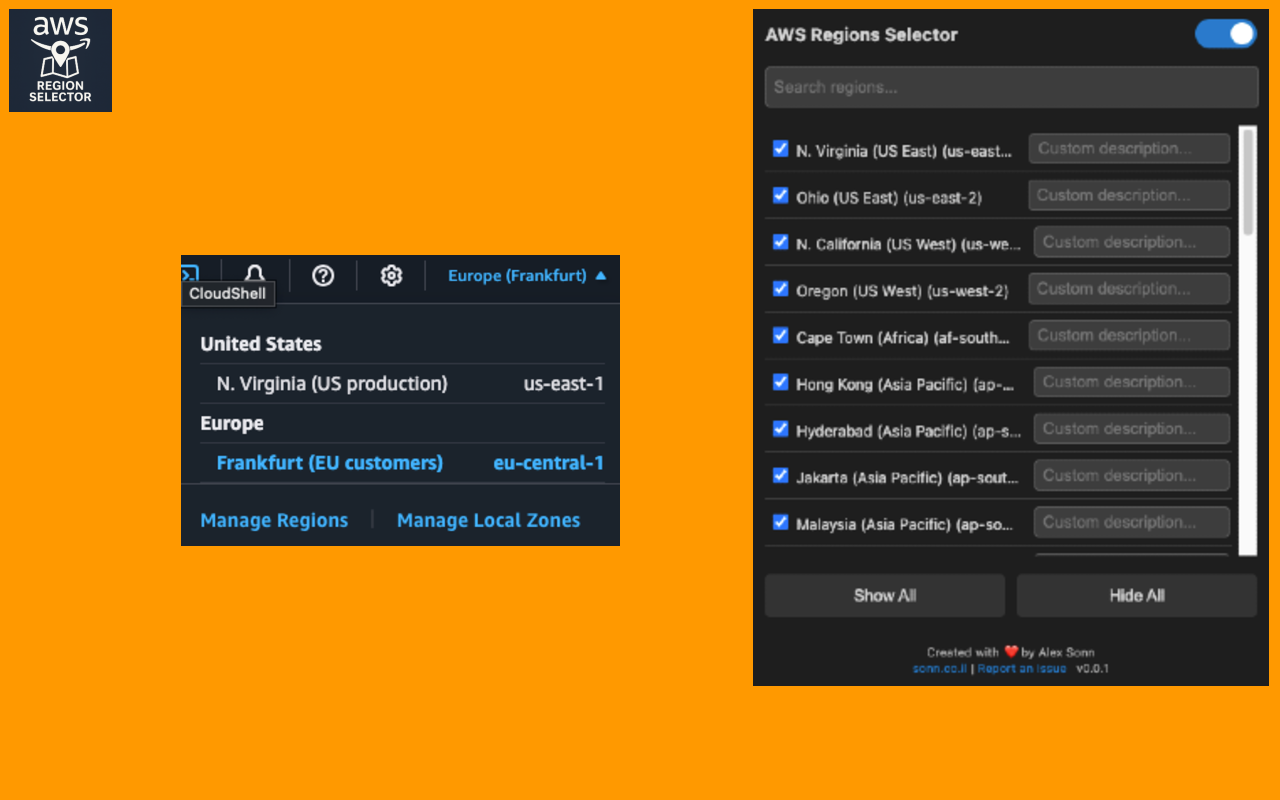Select Frankfurt (EU customers) region
Viewport: 1280px width, 800px height.
[402, 463]
